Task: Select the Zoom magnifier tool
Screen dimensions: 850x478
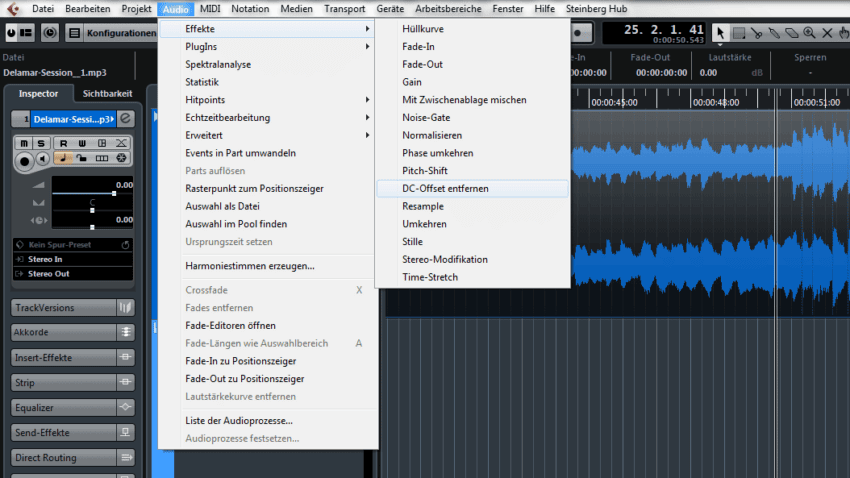Action: [808, 33]
